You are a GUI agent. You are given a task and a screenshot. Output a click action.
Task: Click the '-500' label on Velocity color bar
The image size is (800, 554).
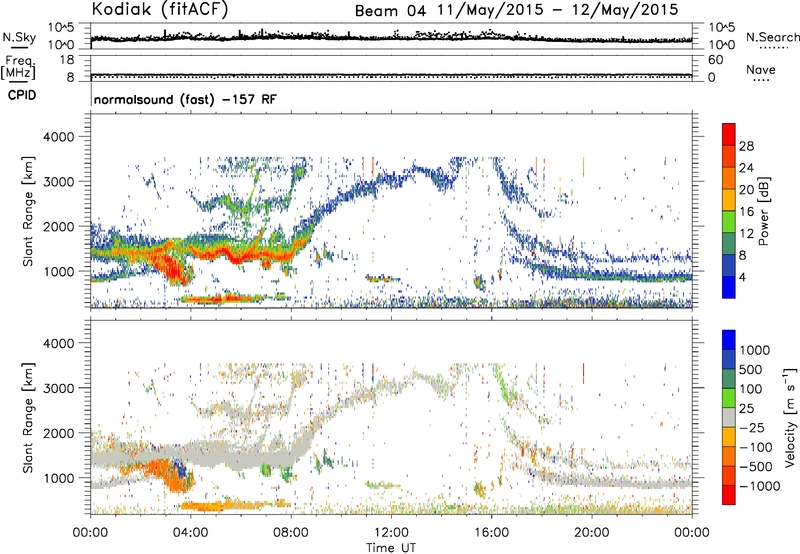[x=756, y=466]
